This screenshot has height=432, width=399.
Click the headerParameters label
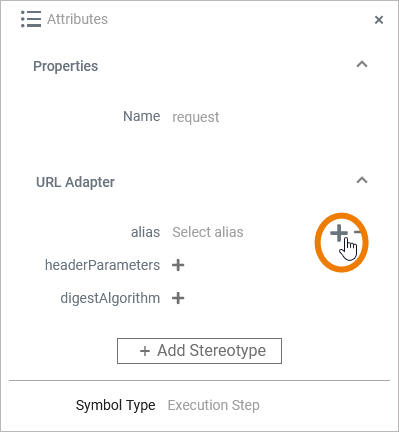(103, 265)
